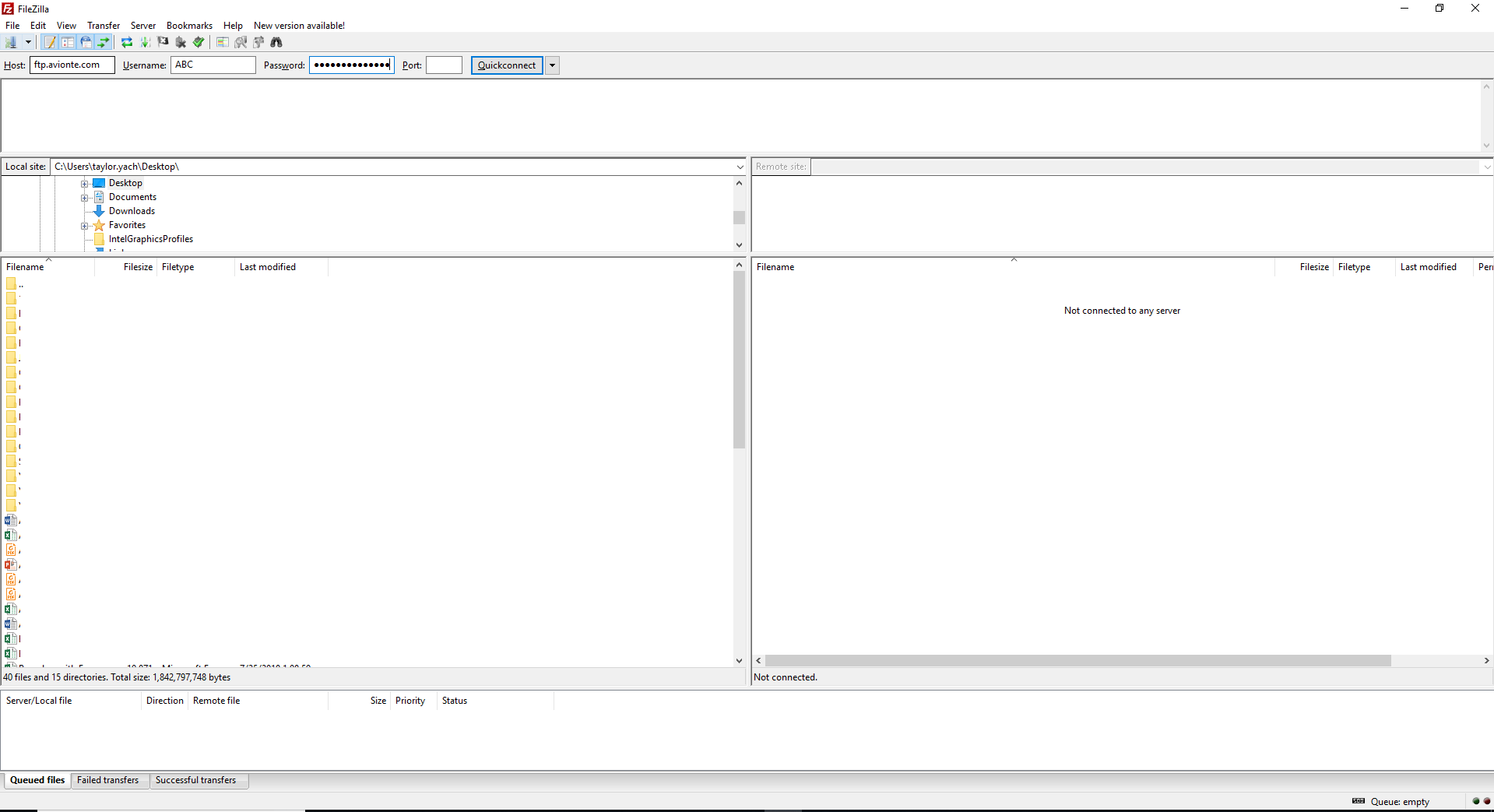Click the Quickconnect button
Viewport: 1494px width, 812px height.
point(506,65)
